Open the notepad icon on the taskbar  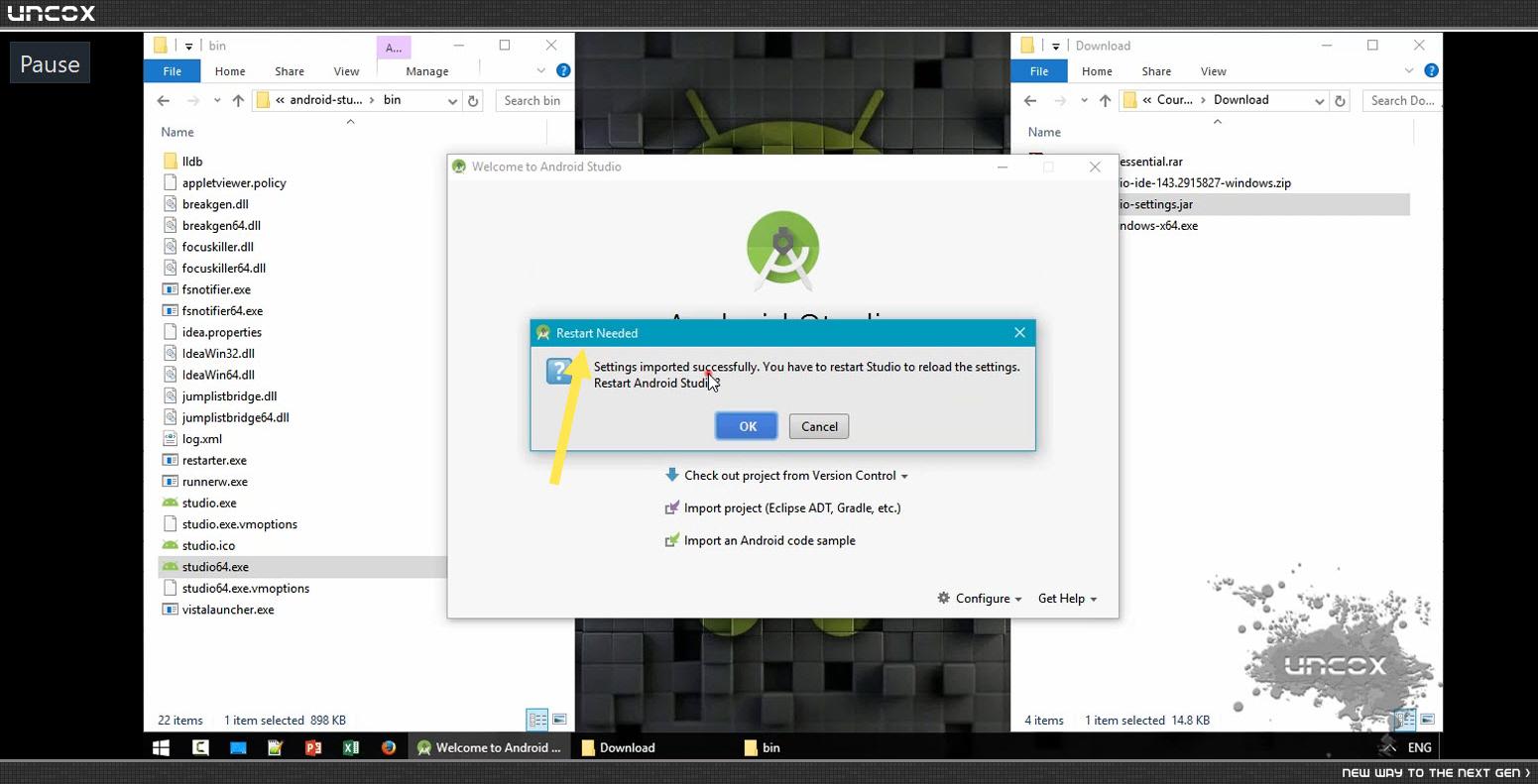point(276,747)
